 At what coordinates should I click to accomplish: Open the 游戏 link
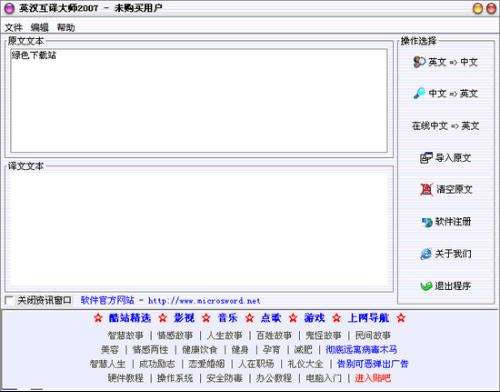[x=314, y=318]
